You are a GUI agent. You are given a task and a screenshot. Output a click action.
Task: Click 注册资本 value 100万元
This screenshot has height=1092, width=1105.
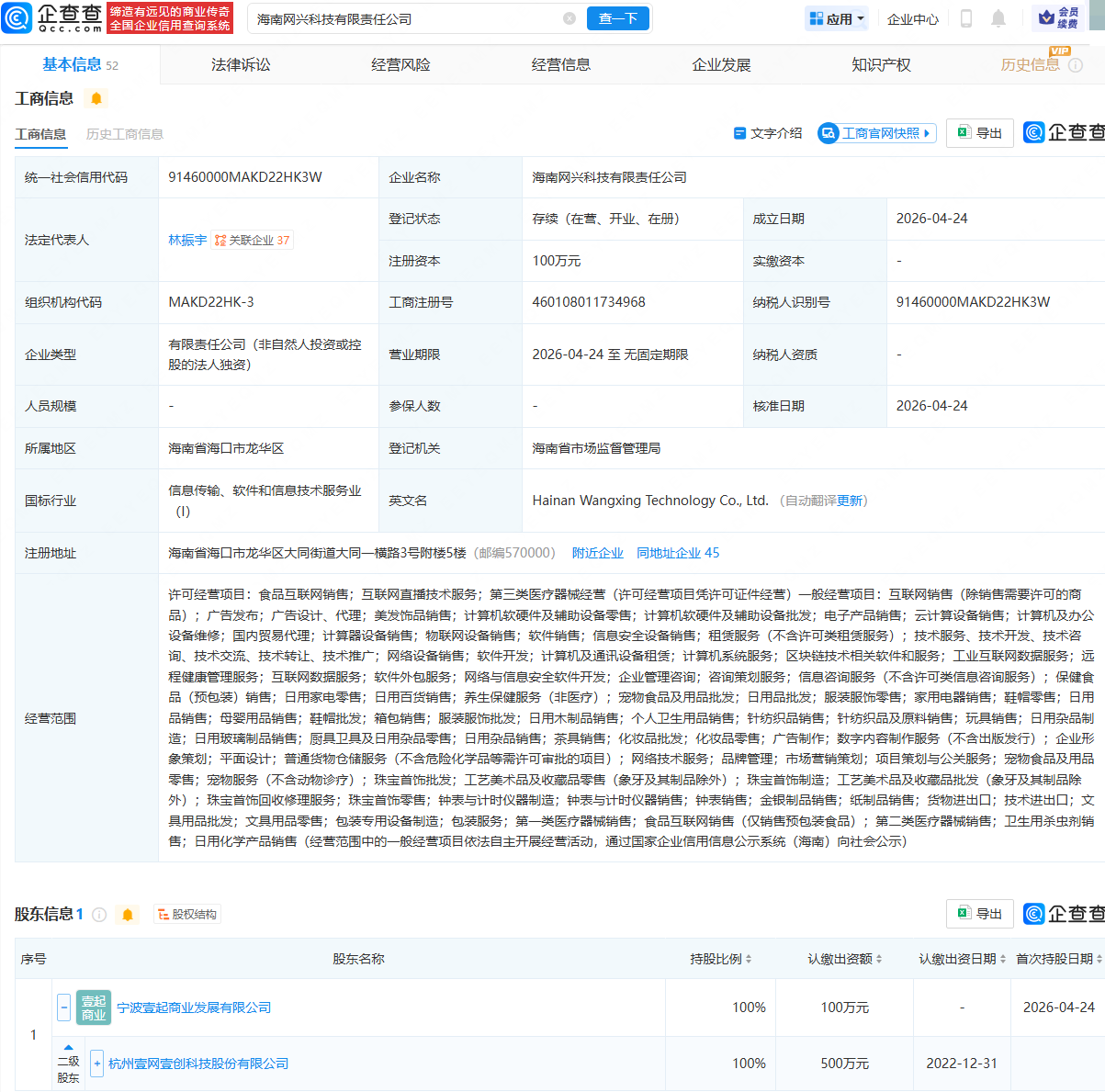[557, 261]
